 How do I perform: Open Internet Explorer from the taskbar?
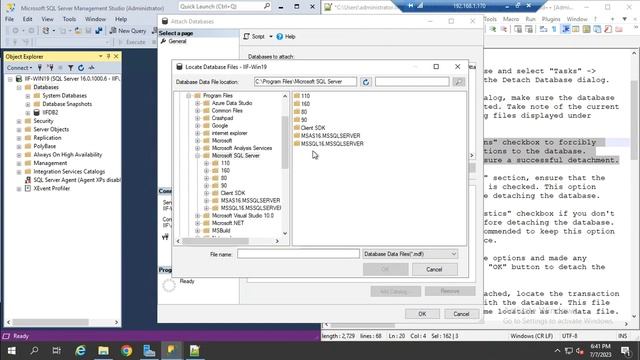(x=80, y=351)
